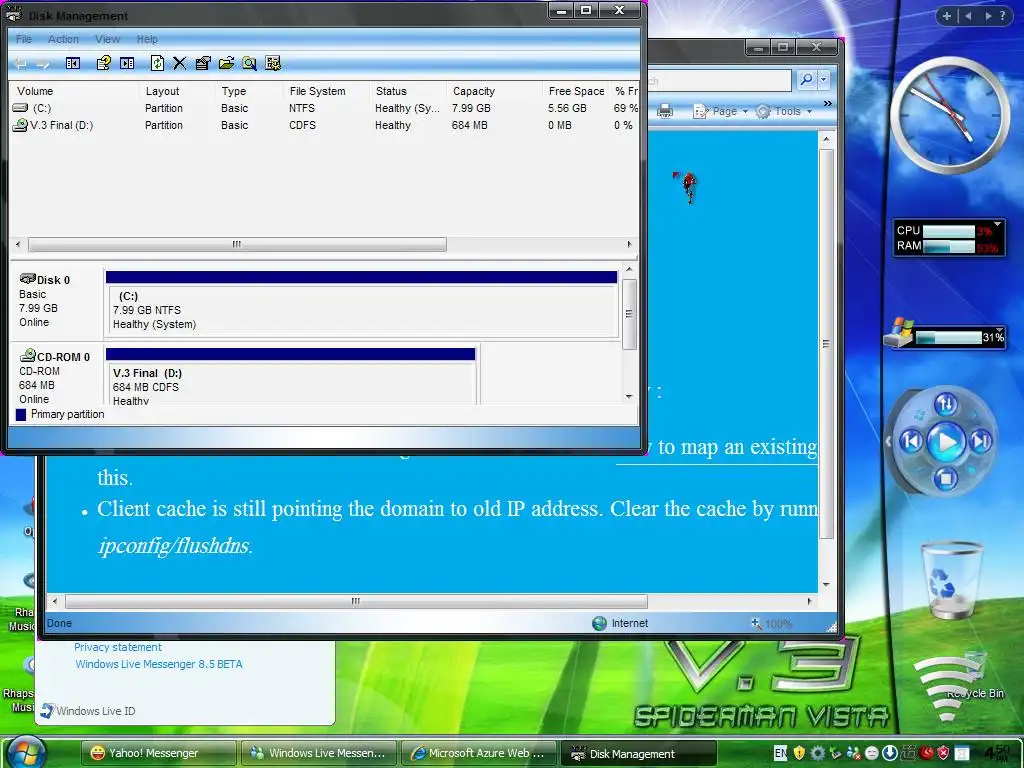Click the Refresh toolbar icon in Disk Management
This screenshot has width=1024, height=768.
[x=157, y=63]
